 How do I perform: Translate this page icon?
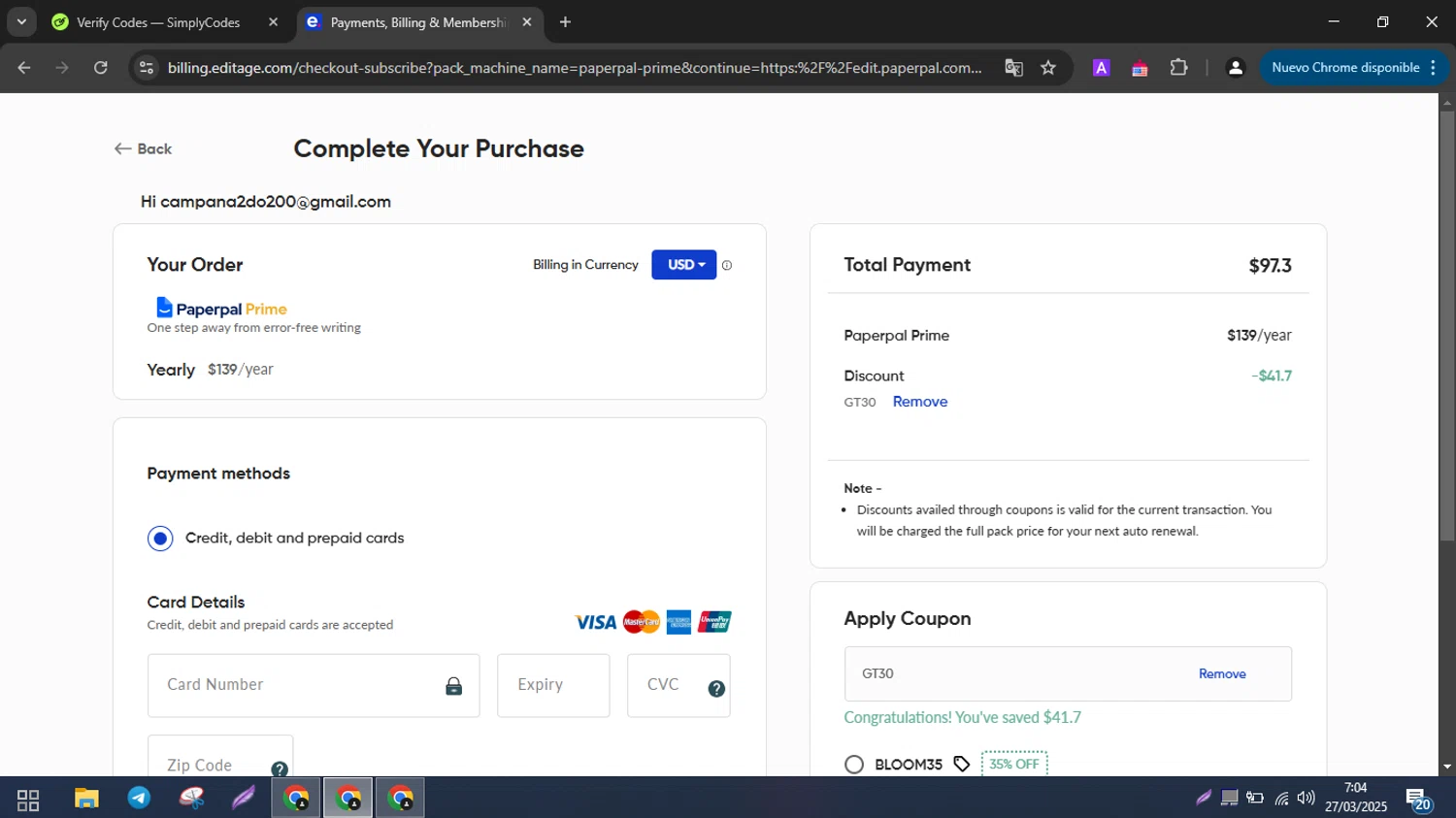click(x=1013, y=68)
